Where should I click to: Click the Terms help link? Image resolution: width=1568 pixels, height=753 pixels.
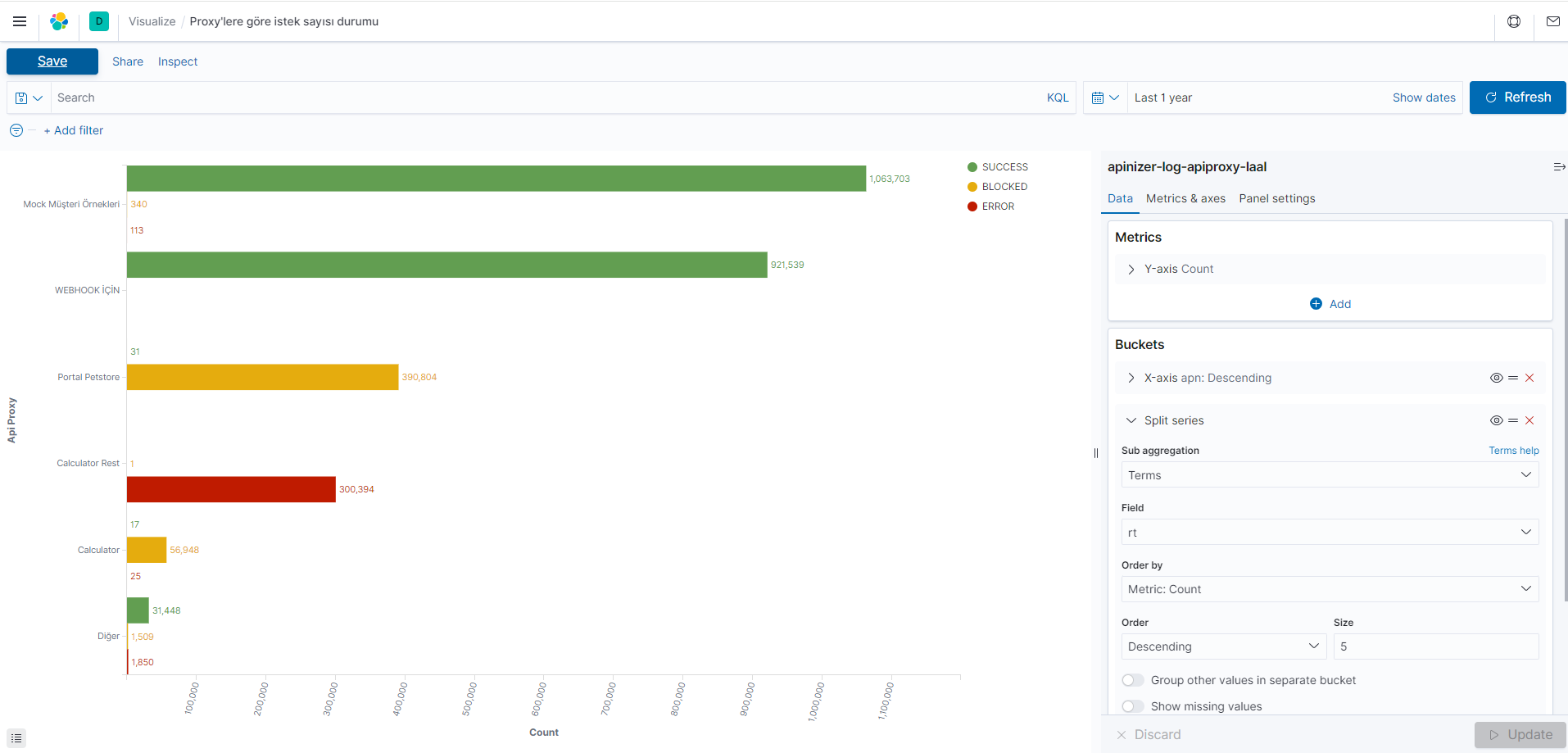click(1513, 450)
